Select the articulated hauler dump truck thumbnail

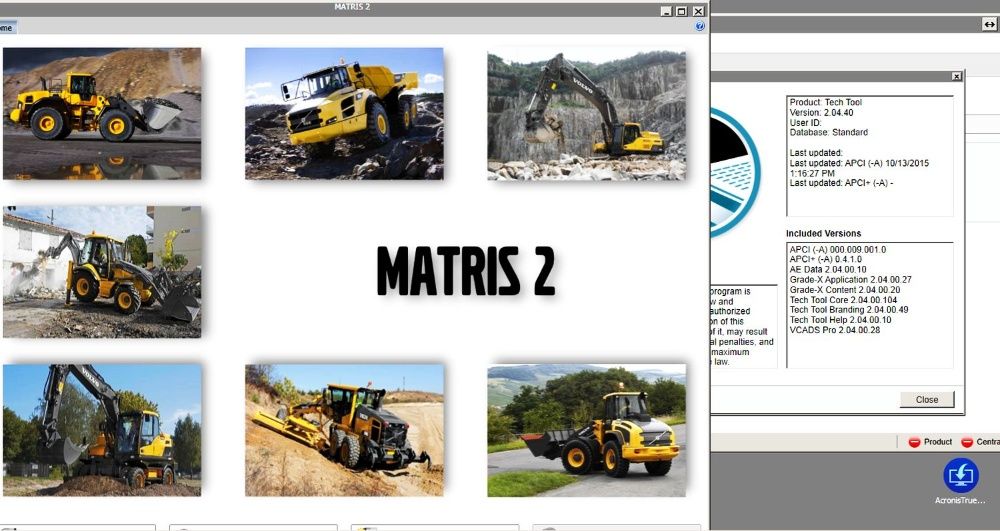(x=344, y=113)
